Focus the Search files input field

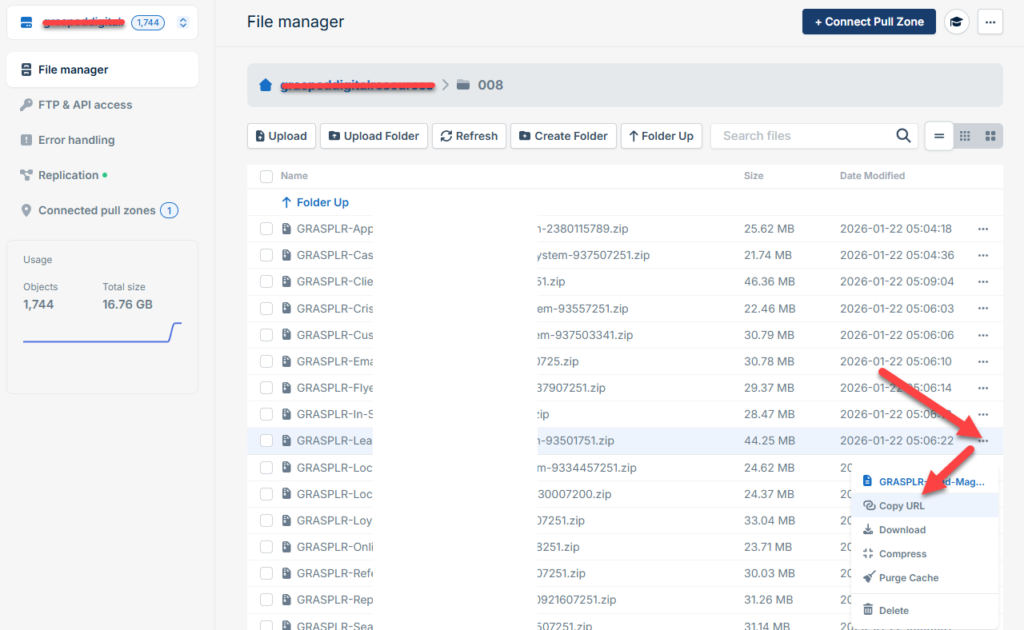tap(800, 136)
